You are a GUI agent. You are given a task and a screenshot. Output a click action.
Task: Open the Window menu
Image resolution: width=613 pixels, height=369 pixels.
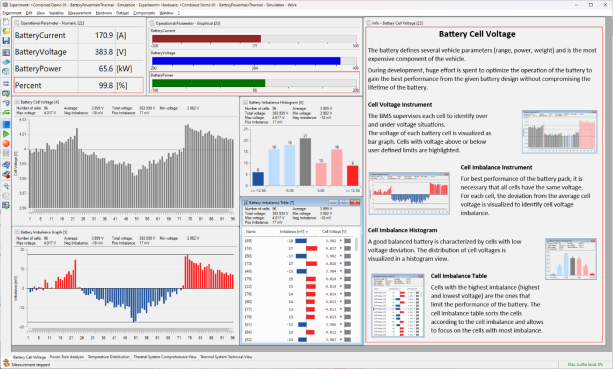coord(166,13)
